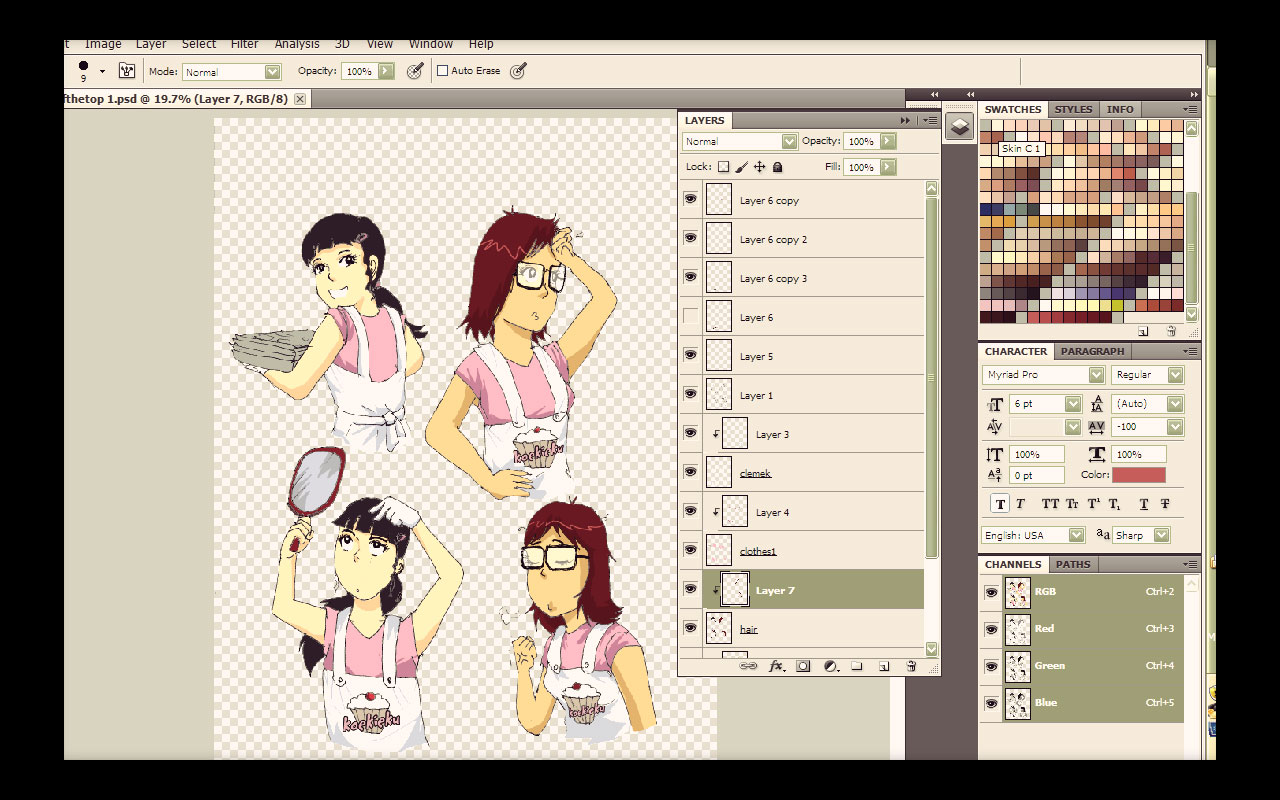This screenshot has height=800, width=1280.
Task: Create new adjustment layer icon
Action: [830, 666]
